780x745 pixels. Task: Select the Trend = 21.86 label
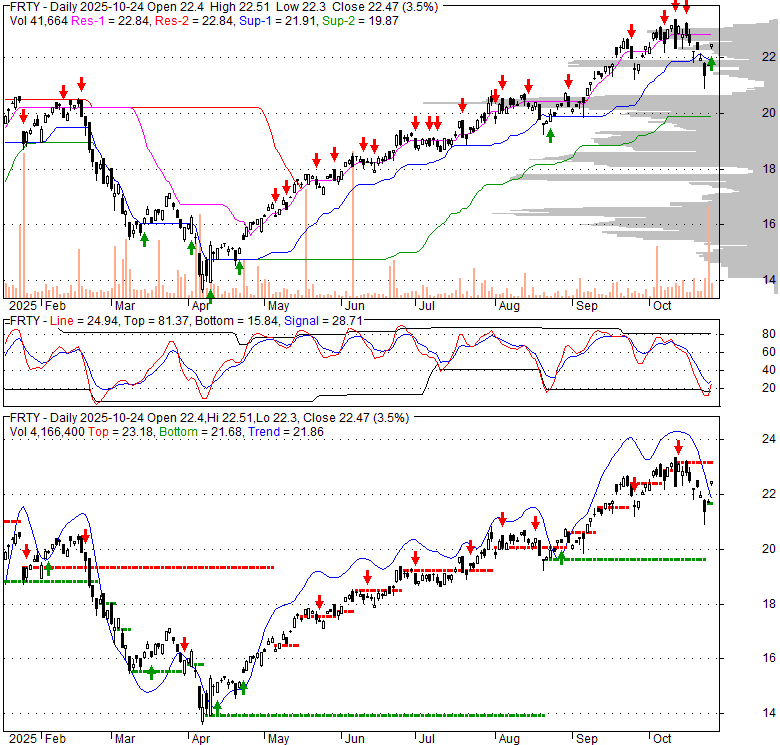[x=286, y=432]
